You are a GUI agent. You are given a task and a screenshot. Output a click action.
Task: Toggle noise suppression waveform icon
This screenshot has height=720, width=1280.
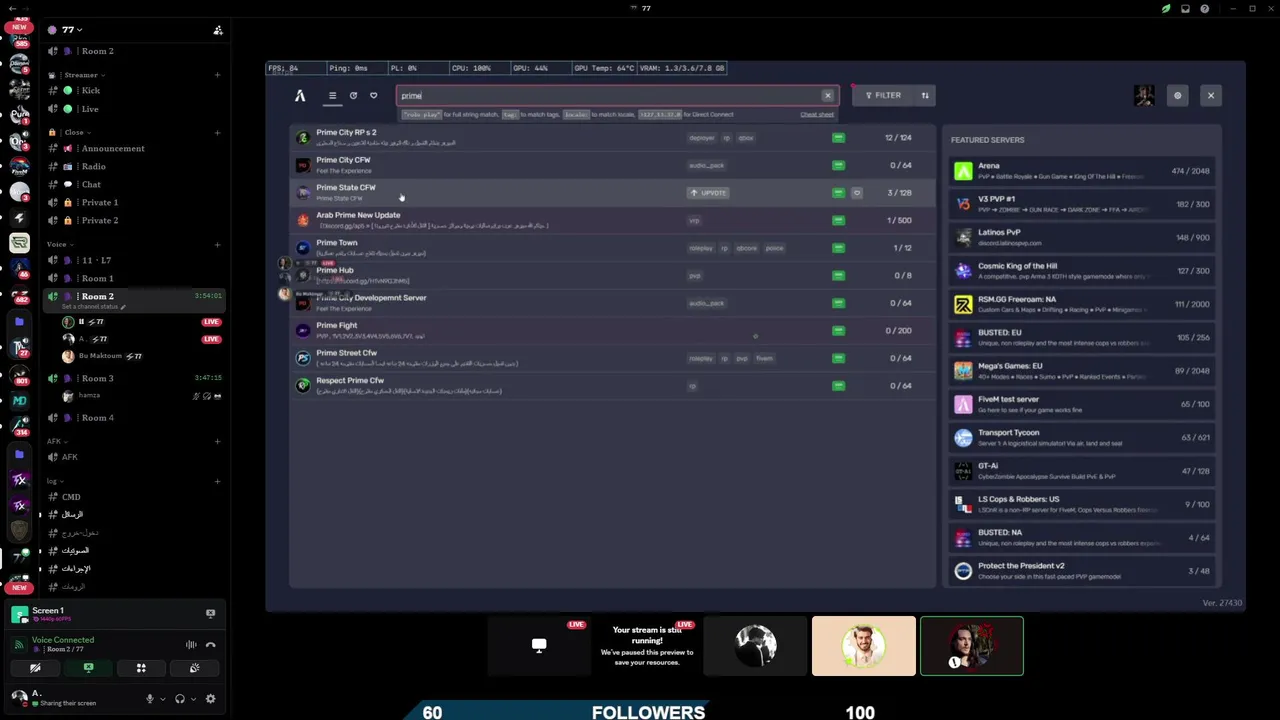(191, 645)
